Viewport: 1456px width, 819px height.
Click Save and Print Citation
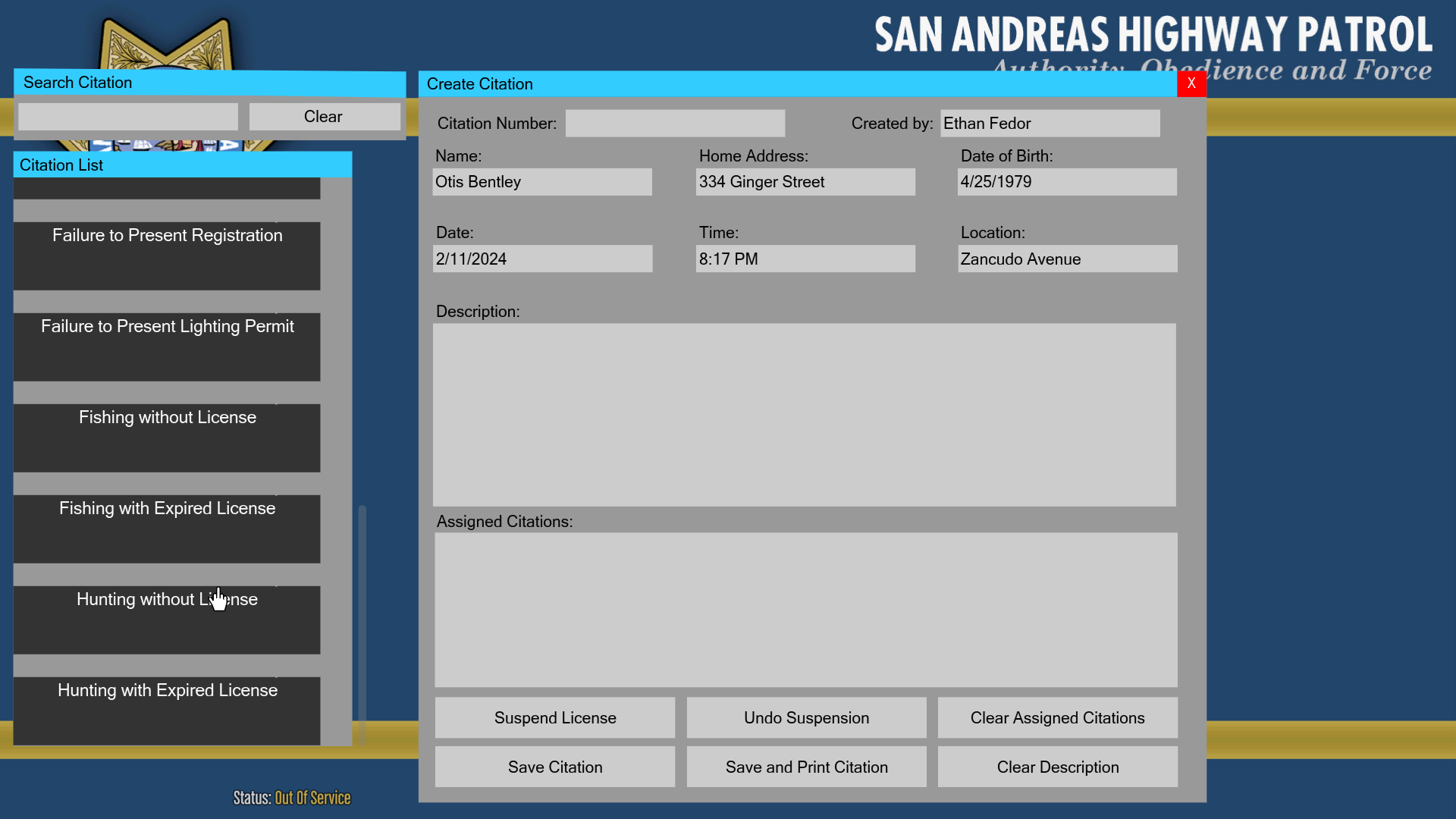tap(806, 767)
